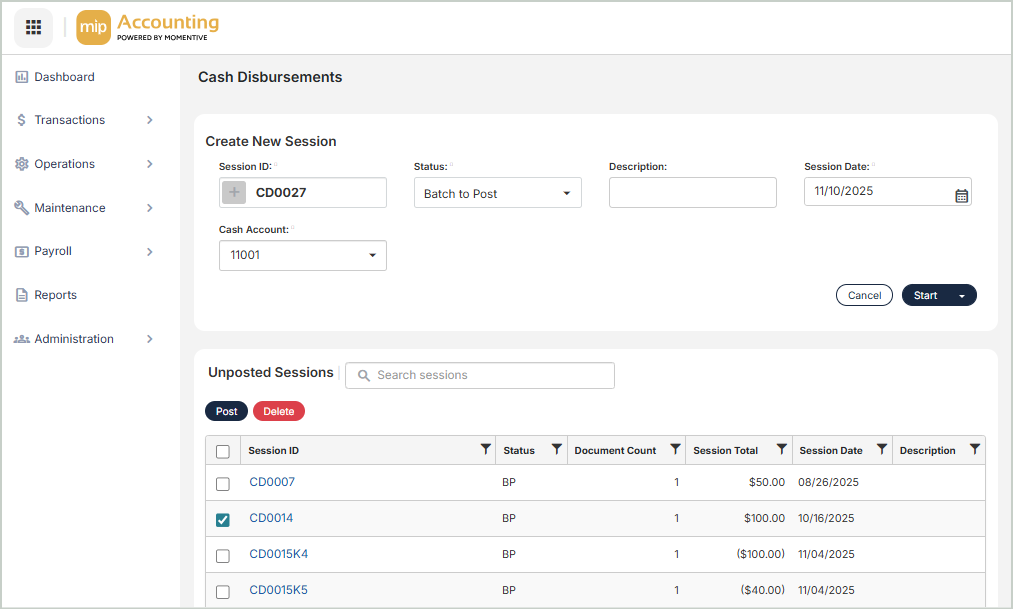This screenshot has height=609, width=1013.
Task: Filter the Session ID column
Action: tap(485, 450)
